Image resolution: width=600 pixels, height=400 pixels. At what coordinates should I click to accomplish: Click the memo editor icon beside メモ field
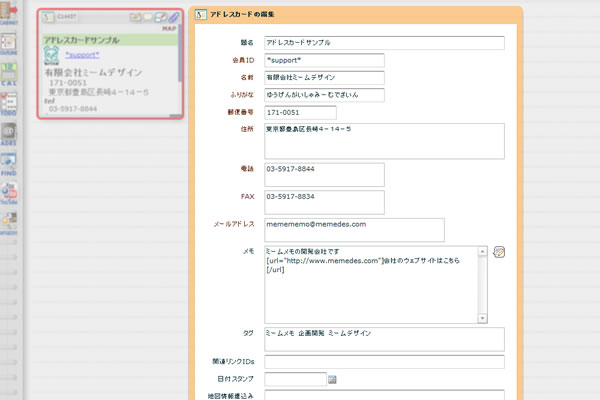[x=499, y=252]
